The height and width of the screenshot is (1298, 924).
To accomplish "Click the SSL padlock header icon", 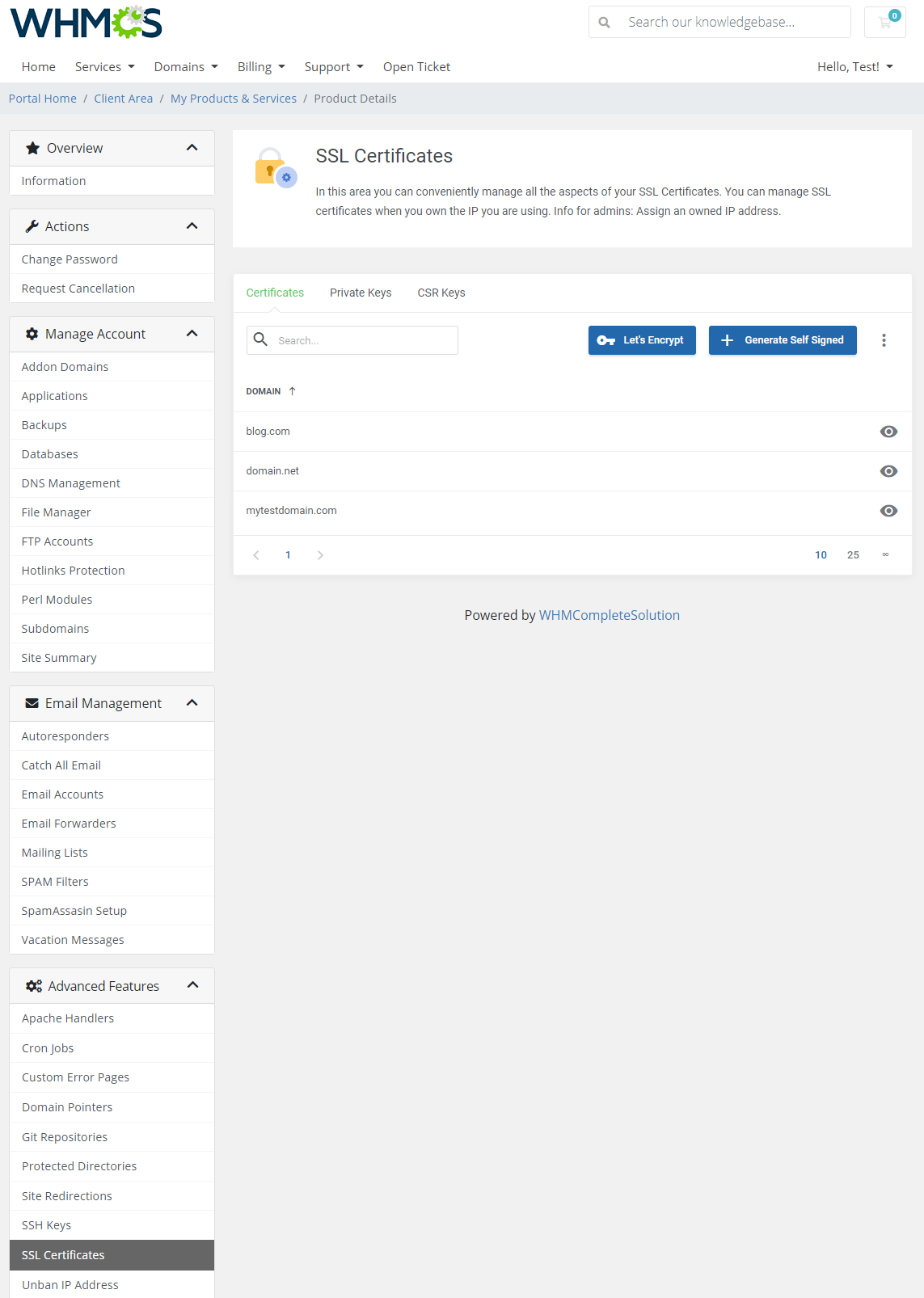I will [x=276, y=167].
